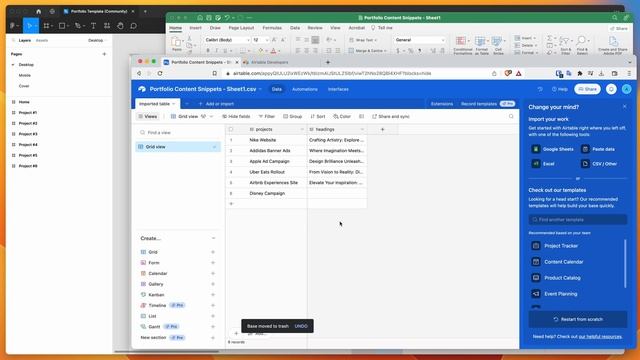Search records with magnifier icon

(511, 116)
